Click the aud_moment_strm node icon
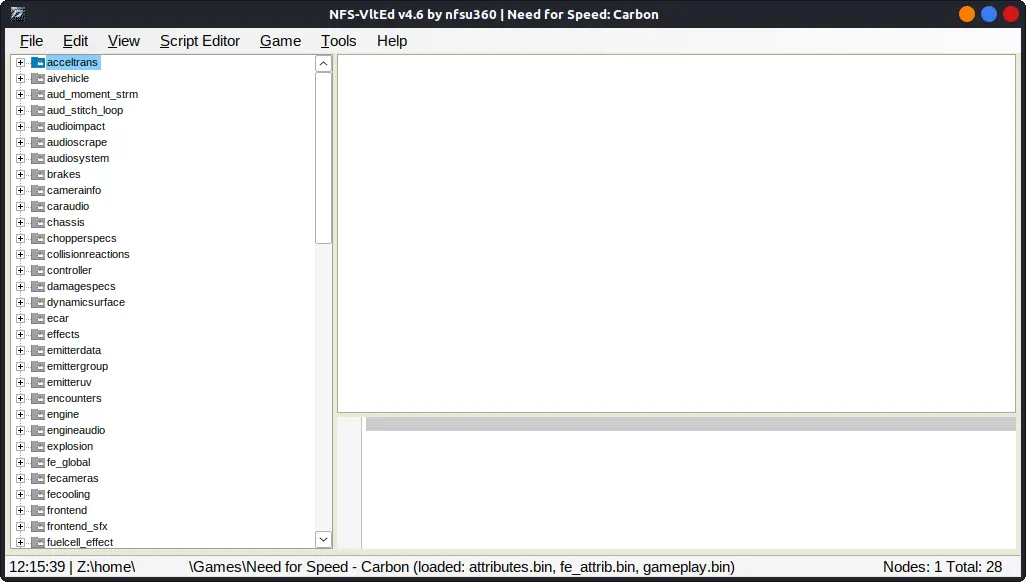Viewport: 1026px width, 582px height. pyautogui.click(x=38, y=94)
